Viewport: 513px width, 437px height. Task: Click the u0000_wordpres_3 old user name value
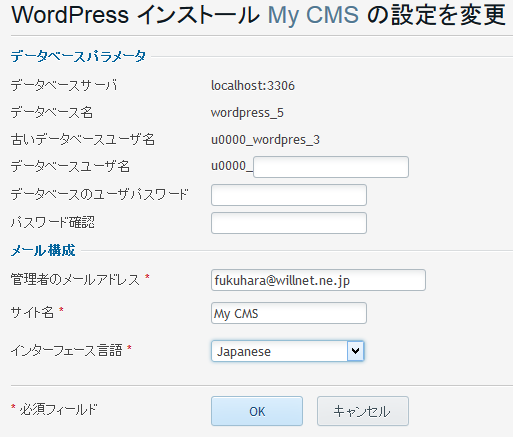click(x=265, y=139)
